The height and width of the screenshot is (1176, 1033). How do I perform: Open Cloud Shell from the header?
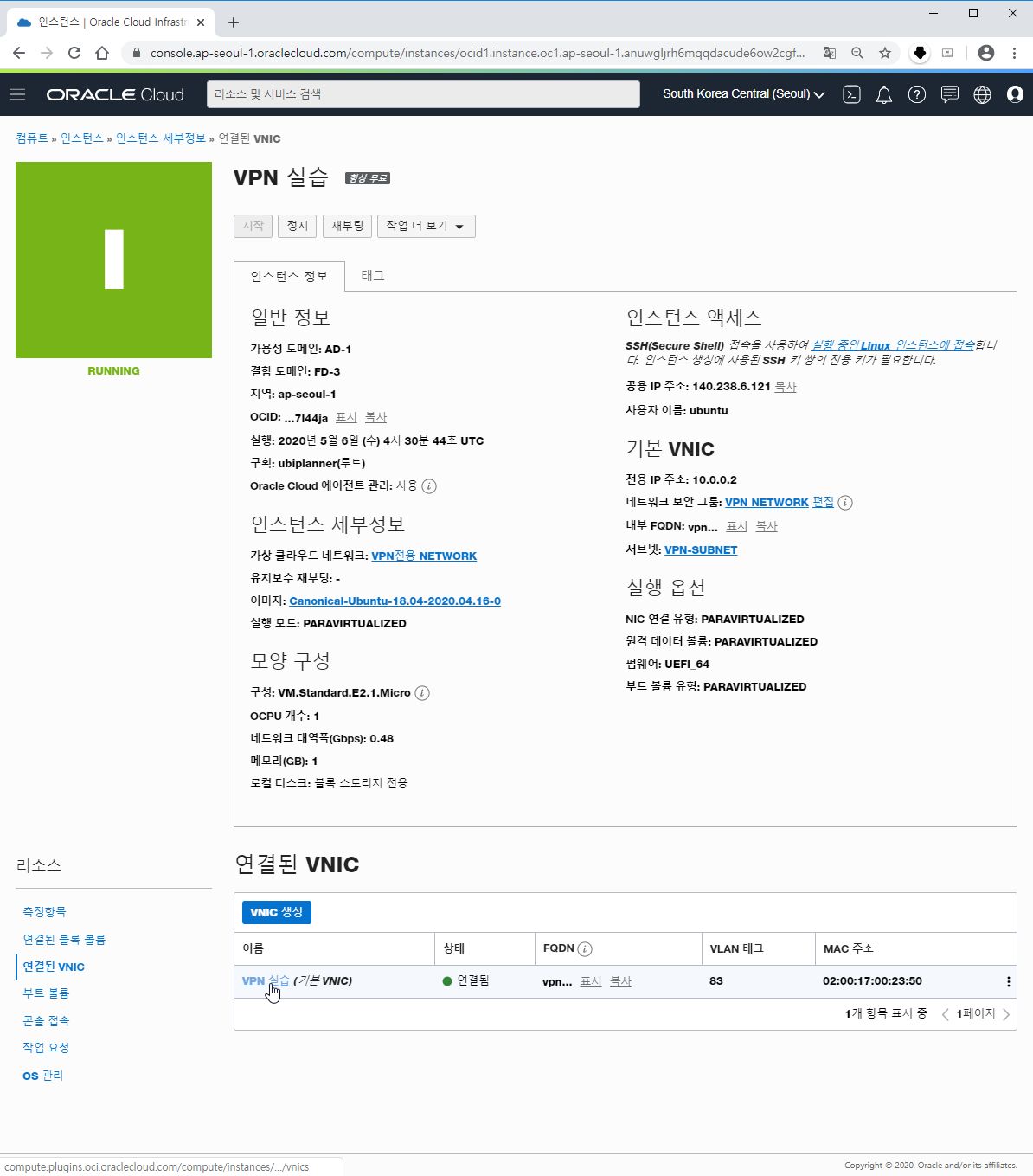click(x=852, y=94)
